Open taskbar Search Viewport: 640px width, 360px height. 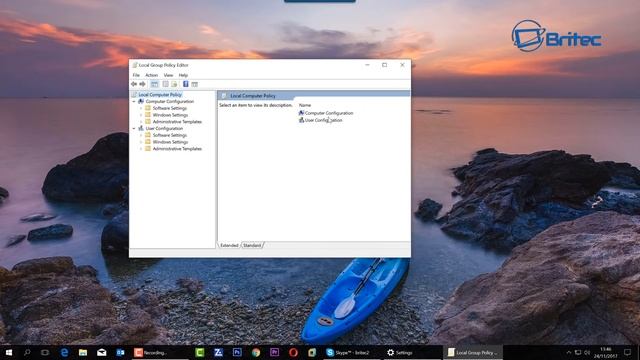tap(27, 352)
